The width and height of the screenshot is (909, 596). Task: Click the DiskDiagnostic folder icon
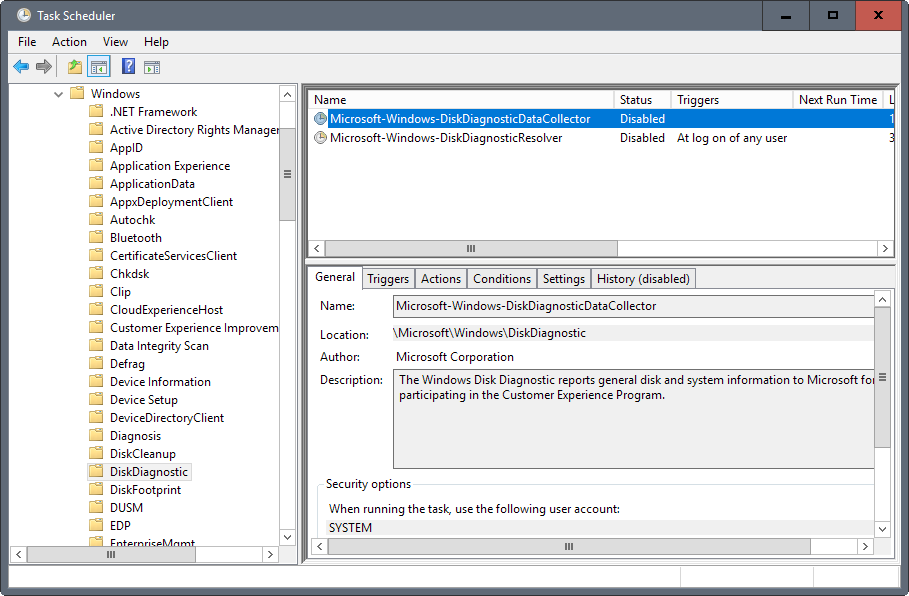96,471
